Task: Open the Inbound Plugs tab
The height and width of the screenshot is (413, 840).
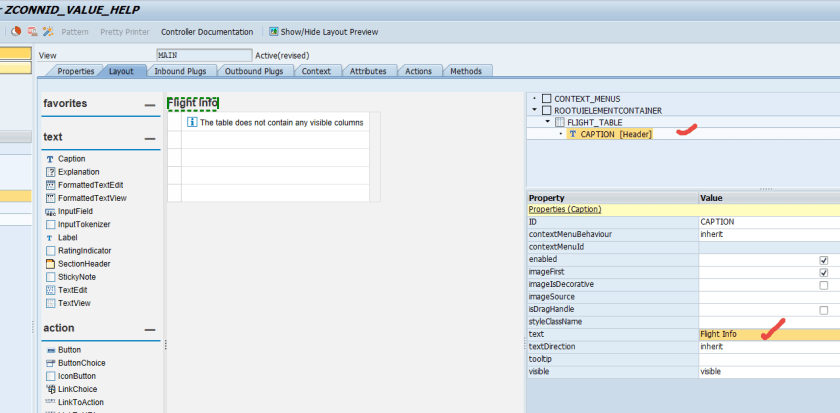Action: [x=180, y=71]
